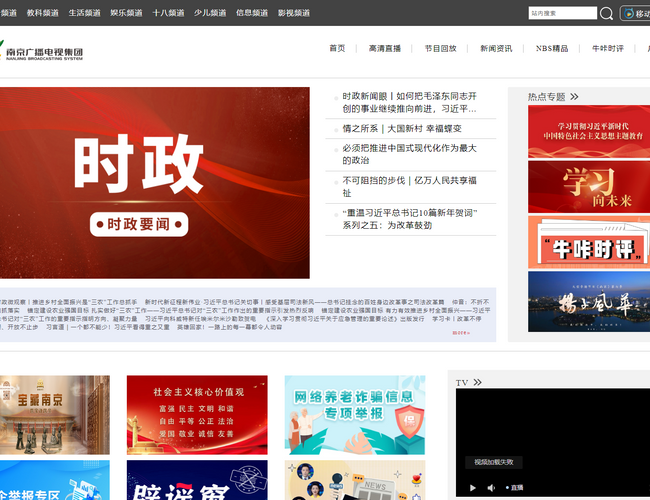Viewport: 650px width, 500px height.
Task: Click the Nanjing Broadcasting System logo
Action: pyautogui.click(x=44, y=50)
